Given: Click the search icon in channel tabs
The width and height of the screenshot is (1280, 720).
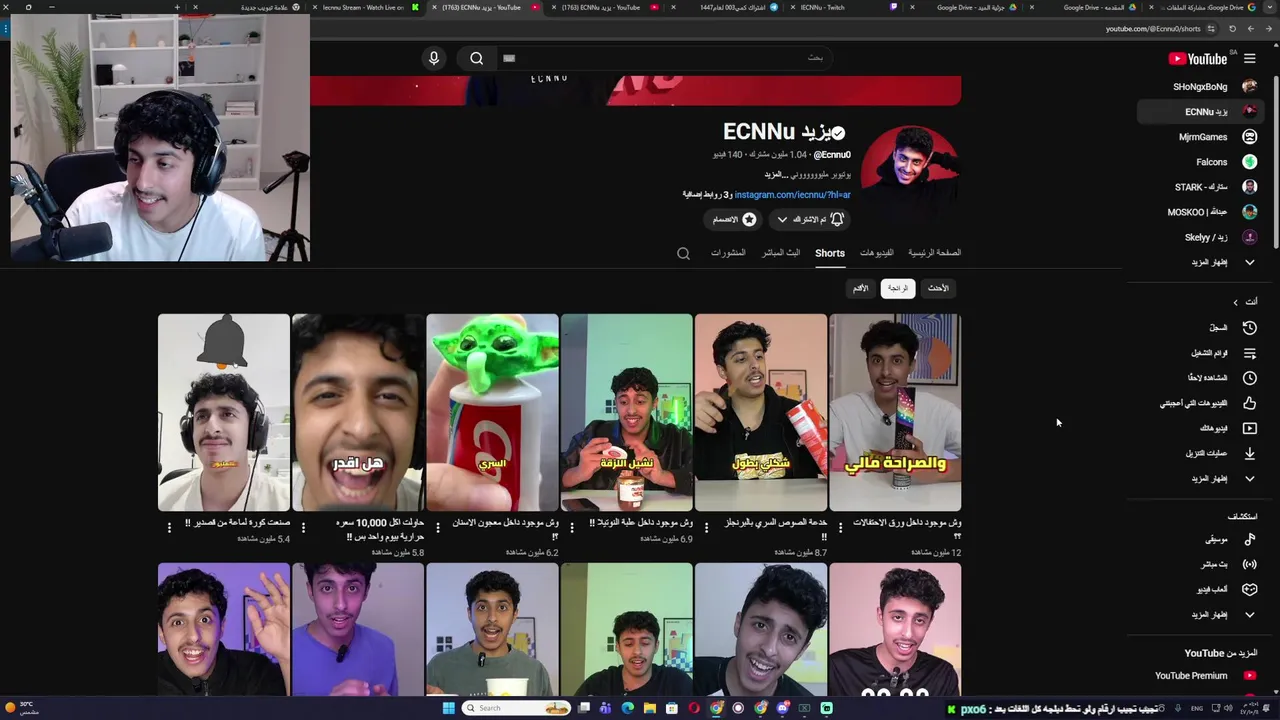Looking at the screenshot, I should (683, 253).
